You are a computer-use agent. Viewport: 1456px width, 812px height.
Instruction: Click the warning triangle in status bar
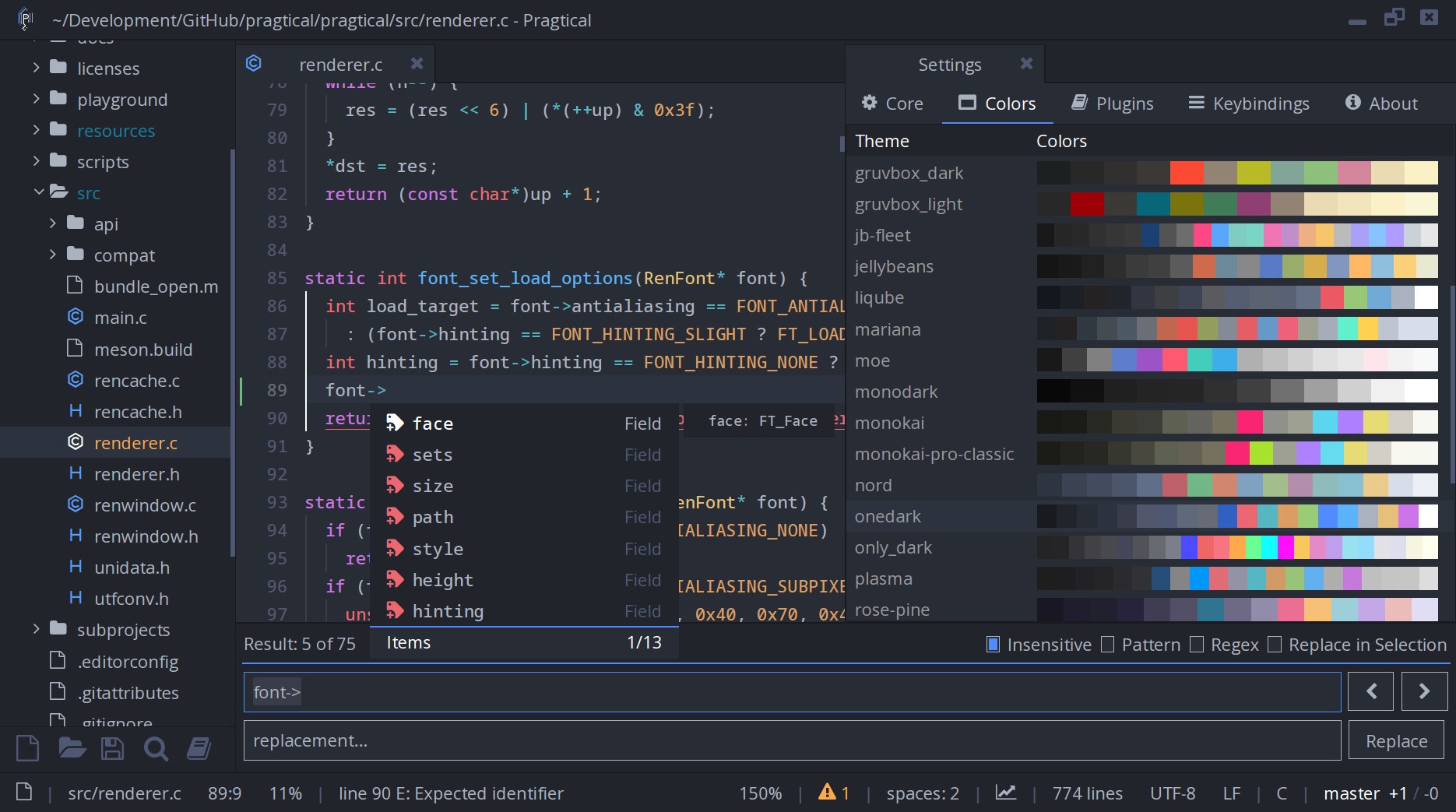(827, 793)
